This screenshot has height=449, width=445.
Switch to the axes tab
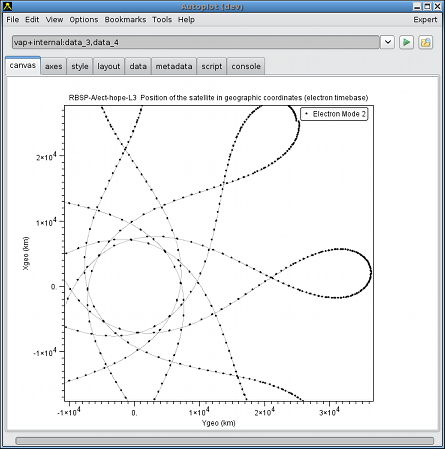tap(54, 66)
